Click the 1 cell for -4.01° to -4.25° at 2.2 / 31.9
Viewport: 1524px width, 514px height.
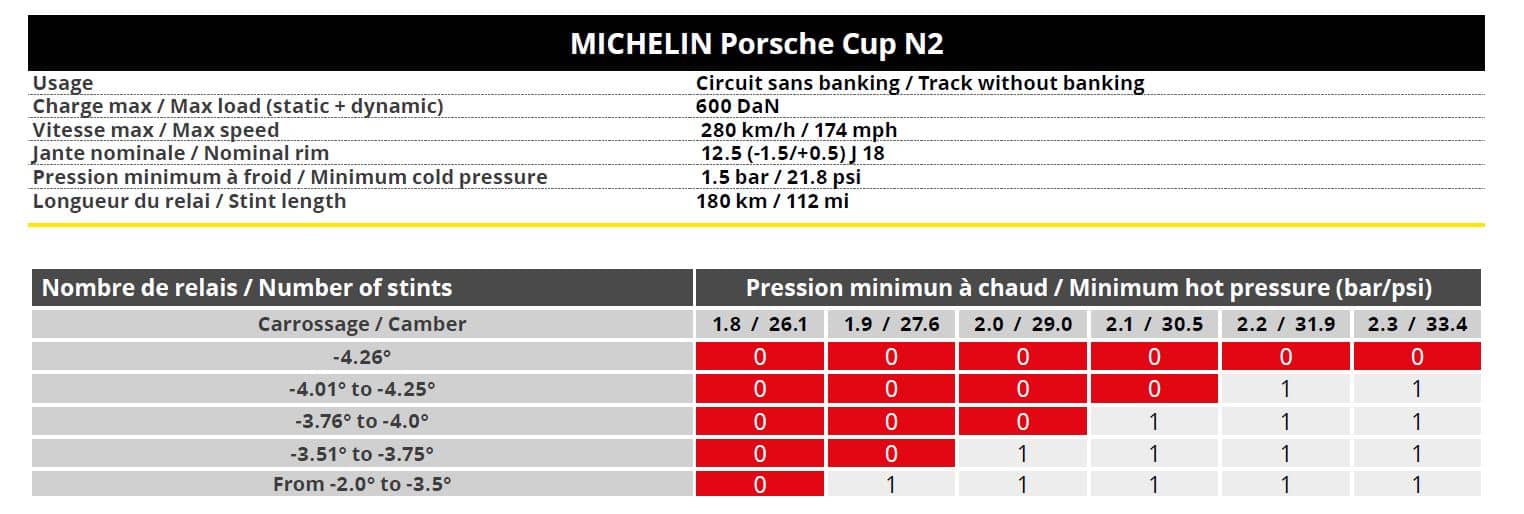pyautogui.click(x=1285, y=389)
